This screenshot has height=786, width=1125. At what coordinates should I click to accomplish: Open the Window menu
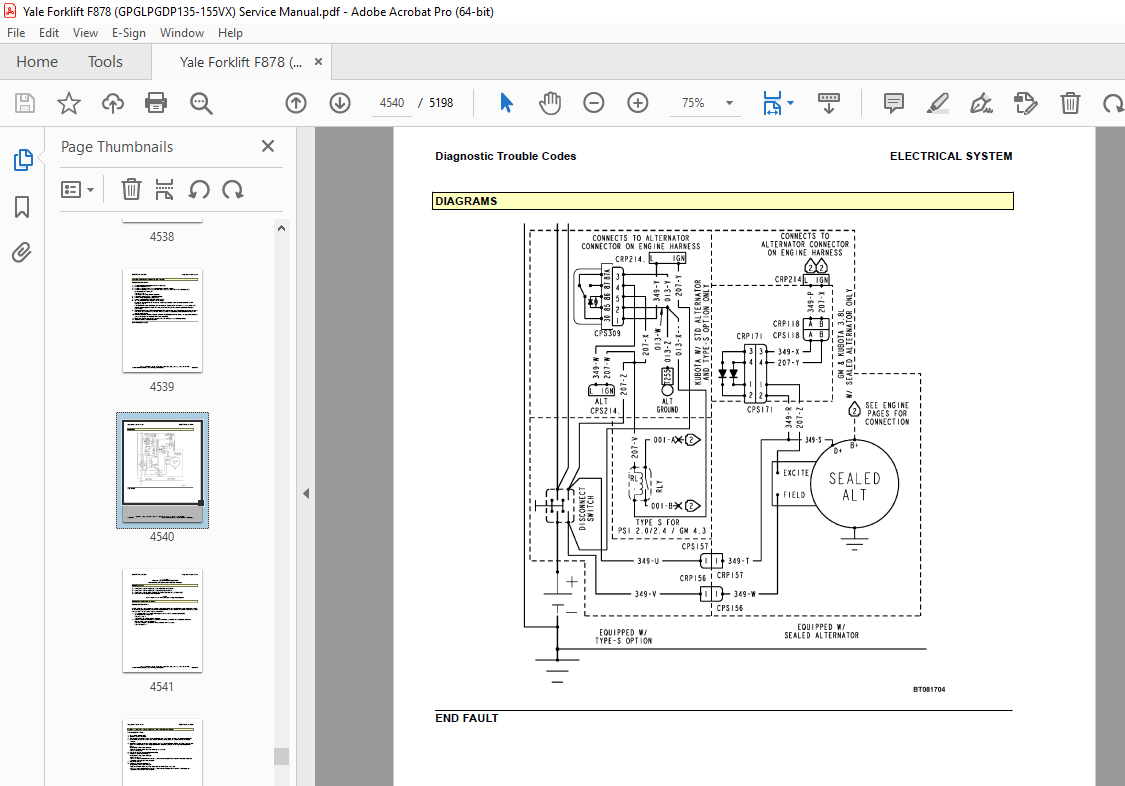tap(182, 33)
